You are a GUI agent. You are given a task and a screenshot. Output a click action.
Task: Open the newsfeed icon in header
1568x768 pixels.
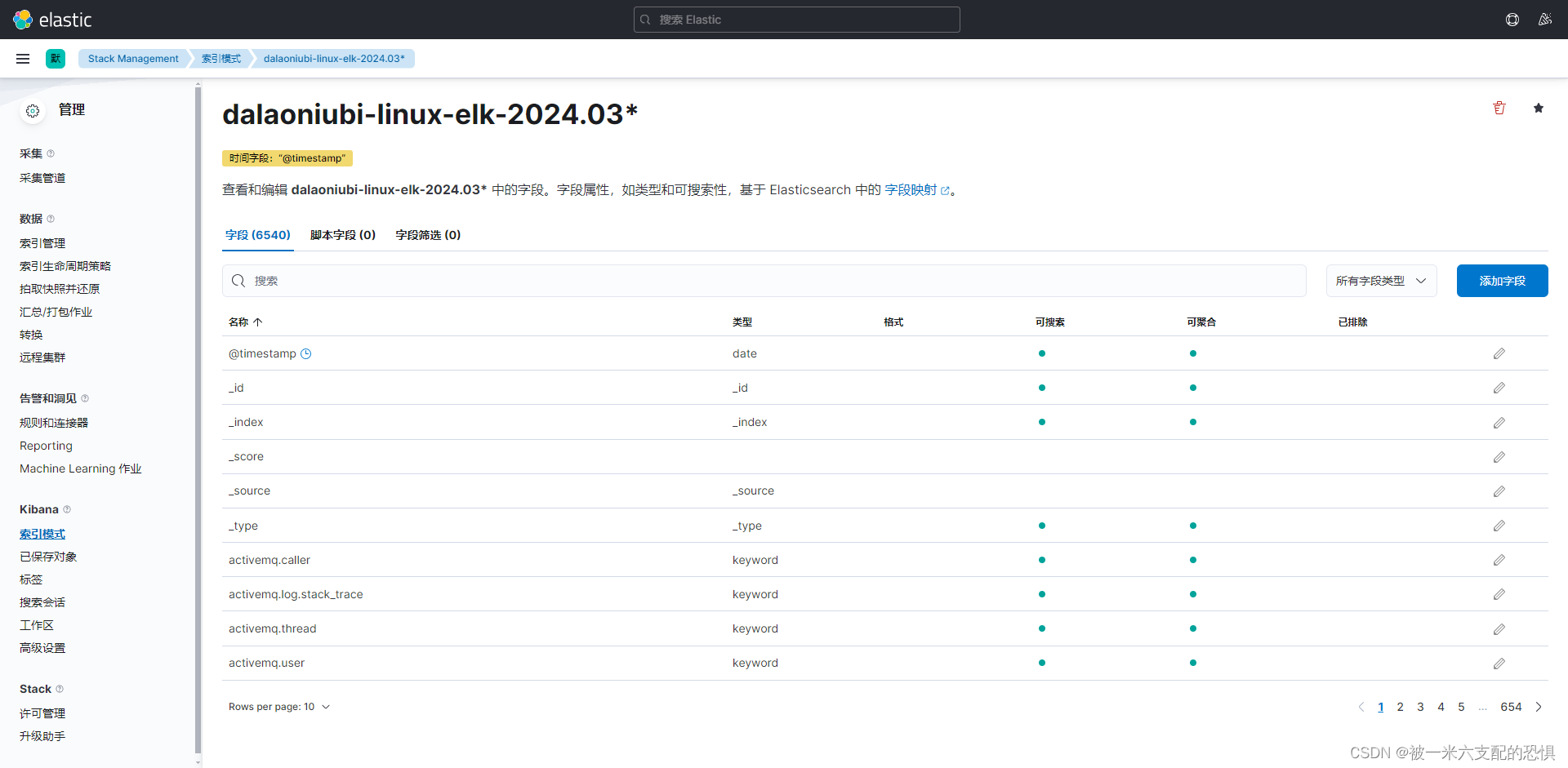1545,20
